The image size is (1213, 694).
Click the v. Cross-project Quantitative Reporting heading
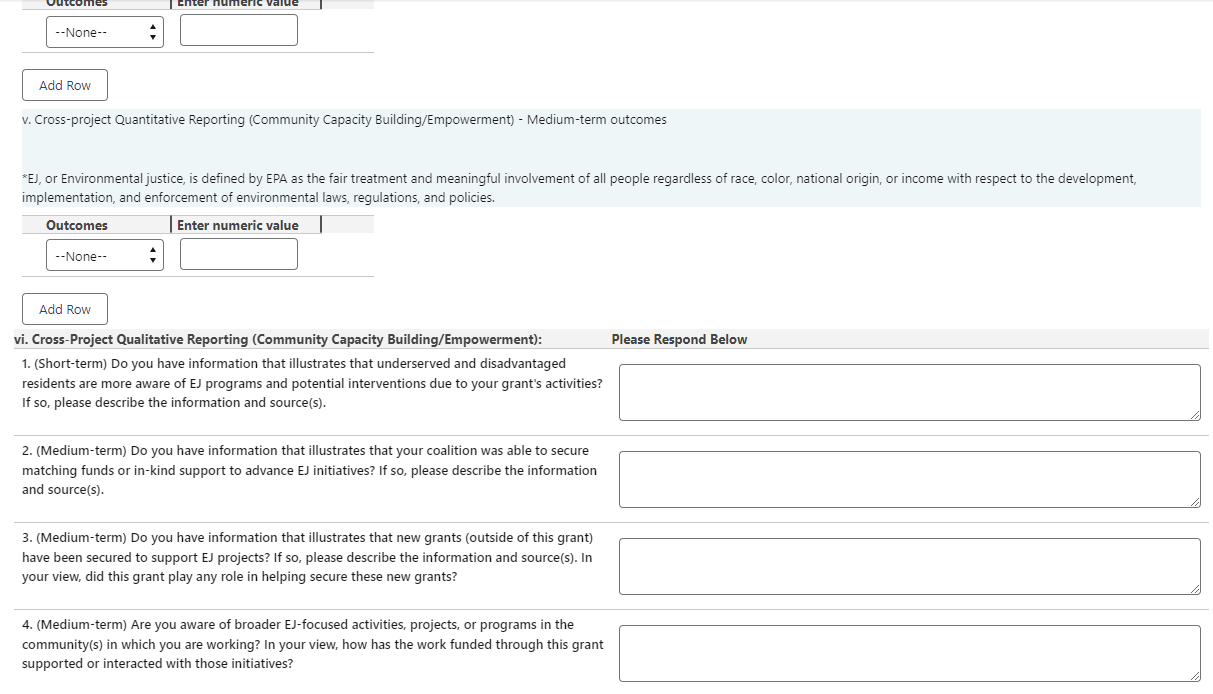click(x=344, y=120)
